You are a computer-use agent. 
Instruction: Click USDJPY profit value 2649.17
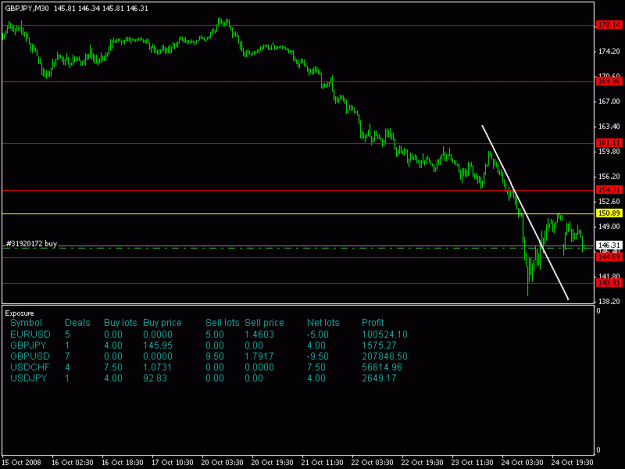tap(379, 378)
